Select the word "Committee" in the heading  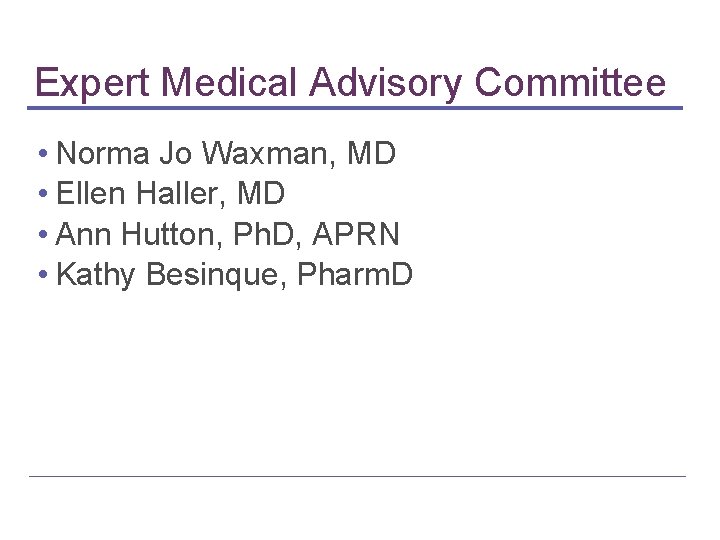tap(569, 82)
